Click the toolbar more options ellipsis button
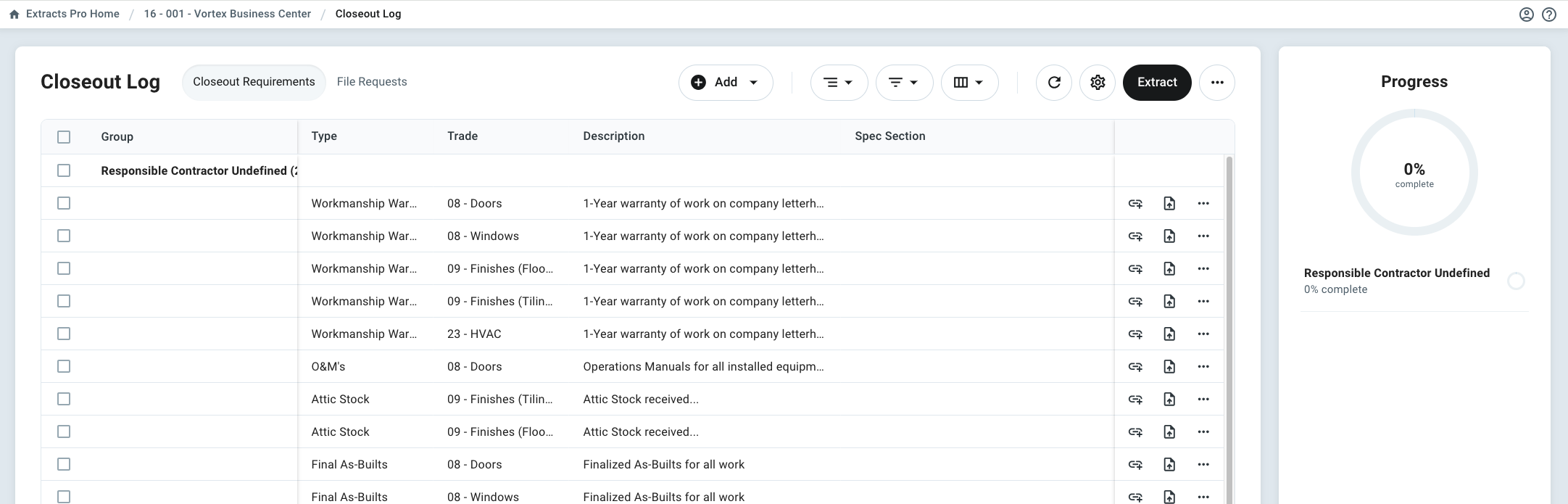This screenshot has height=504, width=1568. 1217,83
